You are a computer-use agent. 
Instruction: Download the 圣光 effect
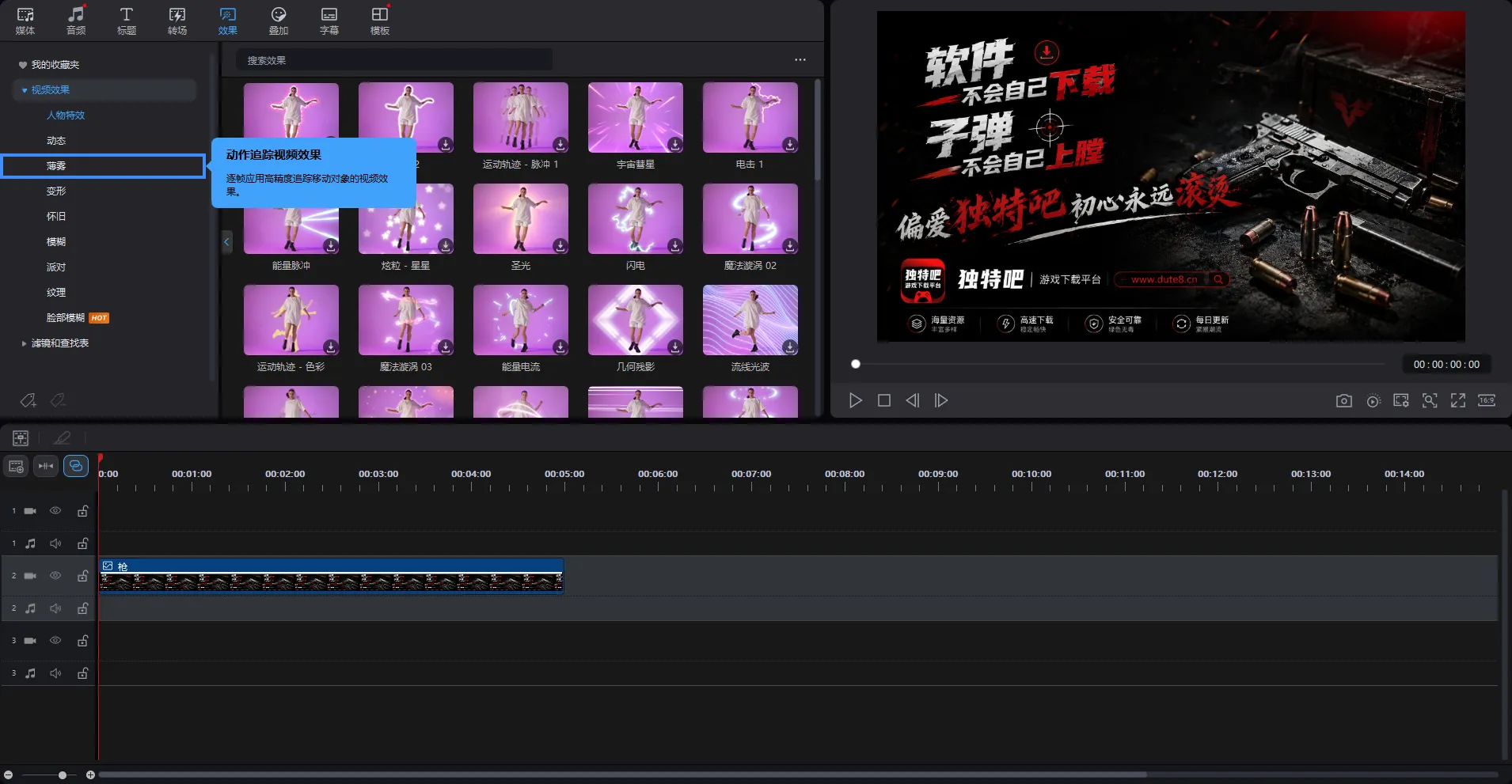pyautogui.click(x=560, y=246)
